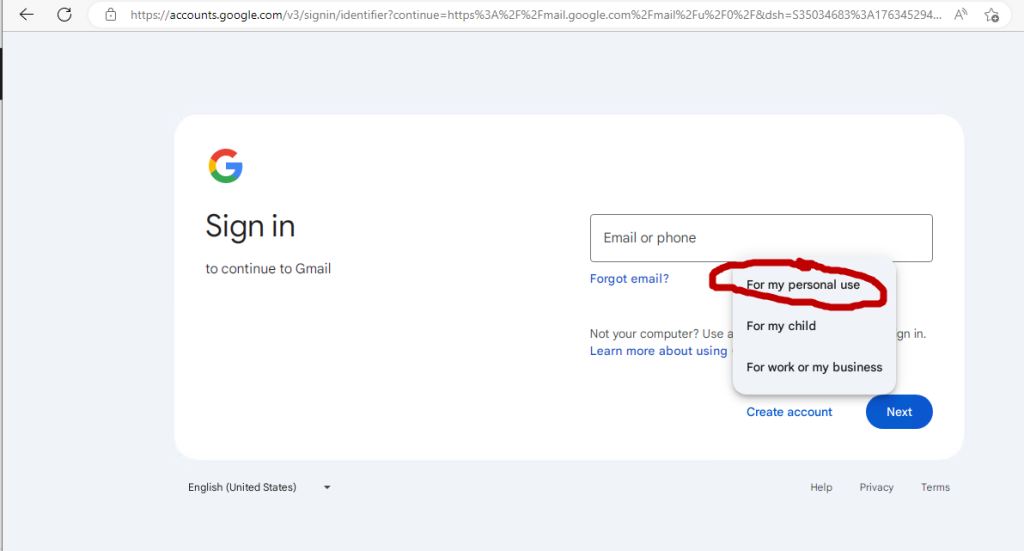View site info via lock icon
1024x551 pixels.
coord(111,15)
